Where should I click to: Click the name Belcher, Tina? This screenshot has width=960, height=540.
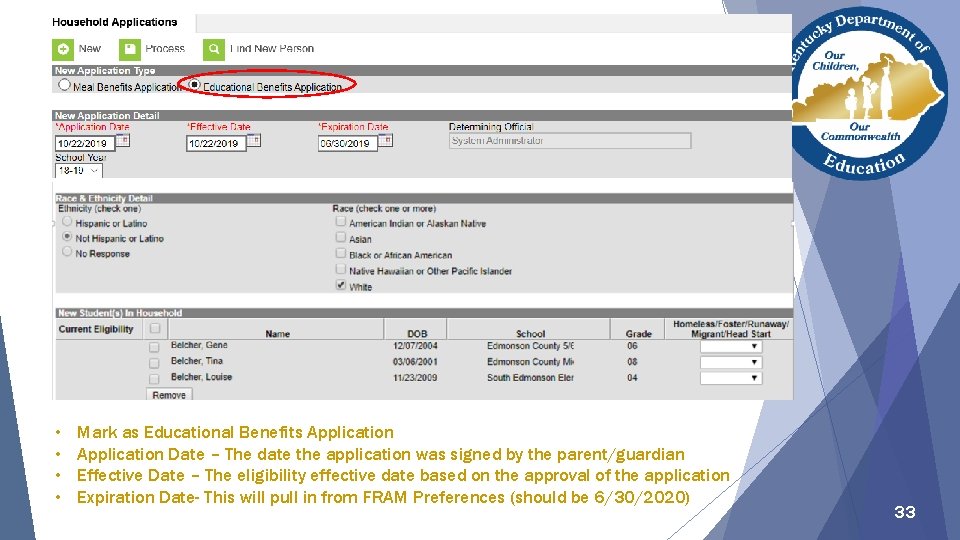click(197, 361)
